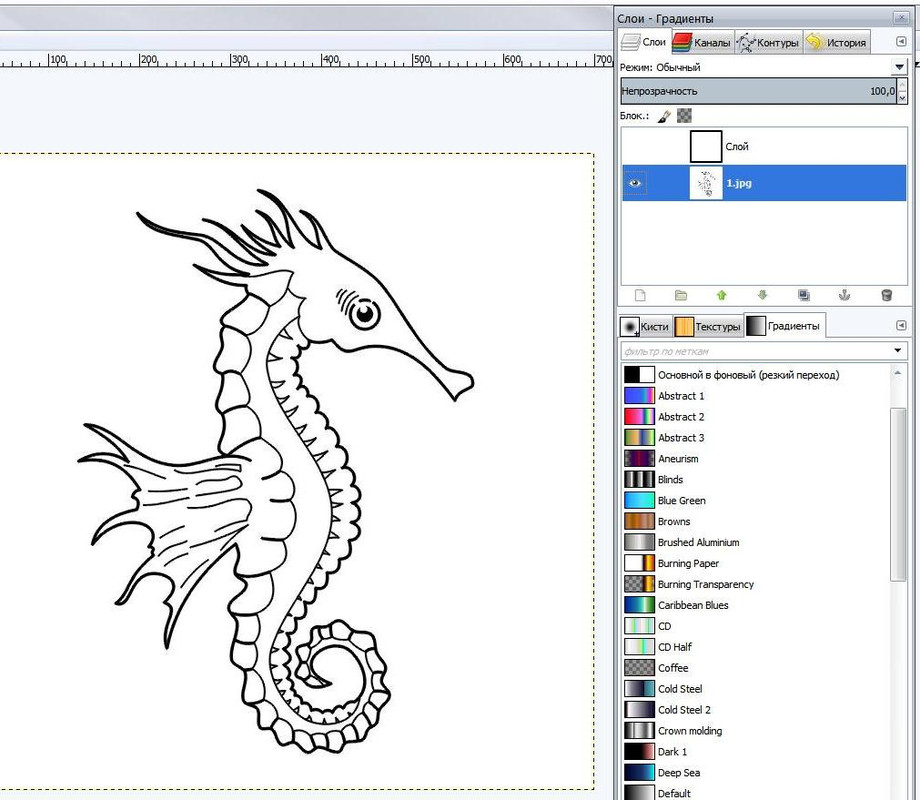Expand the tag filter dropdown arrow
920x800 pixels.
898,350
